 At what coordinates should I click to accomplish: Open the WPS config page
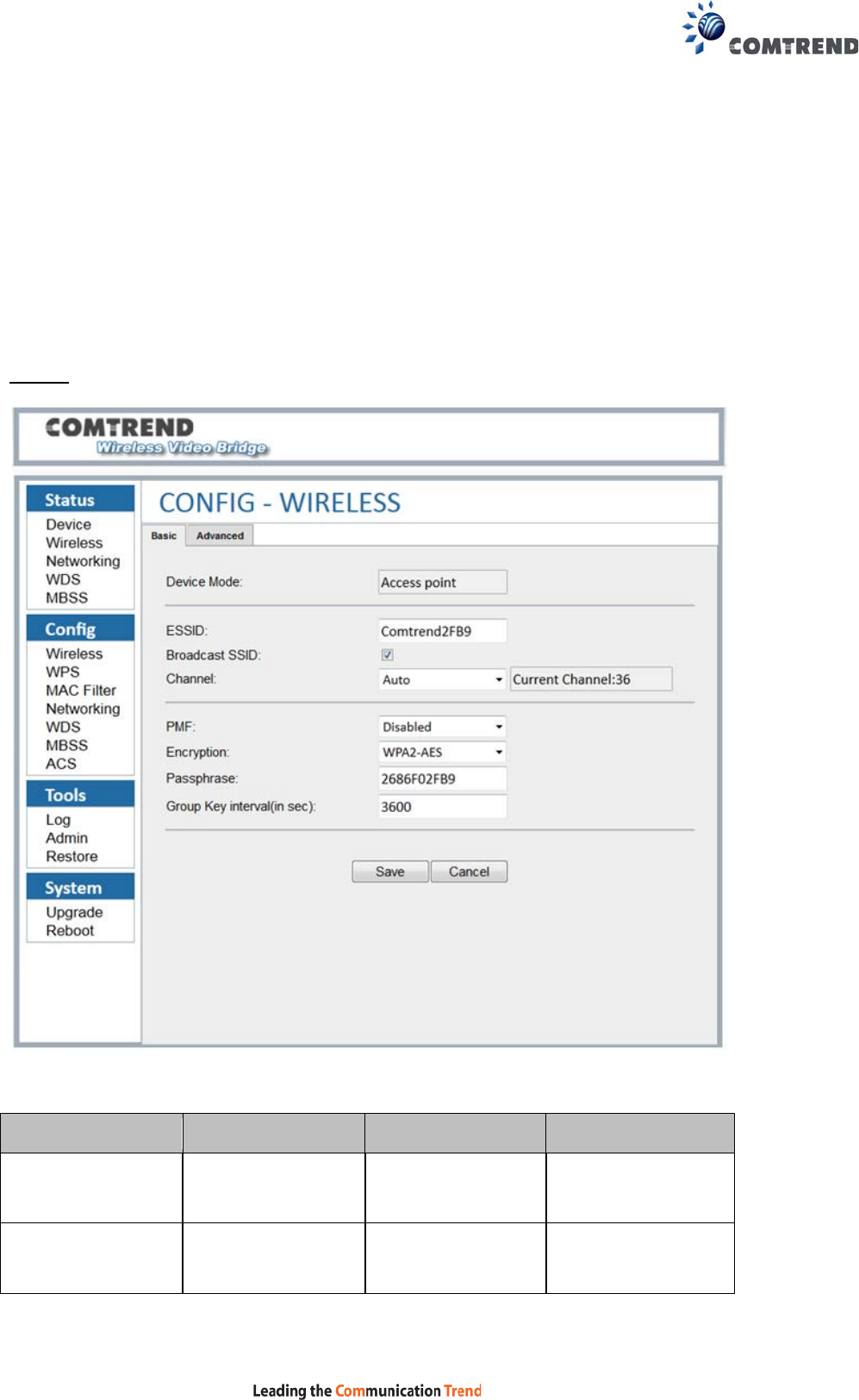[x=62, y=672]
